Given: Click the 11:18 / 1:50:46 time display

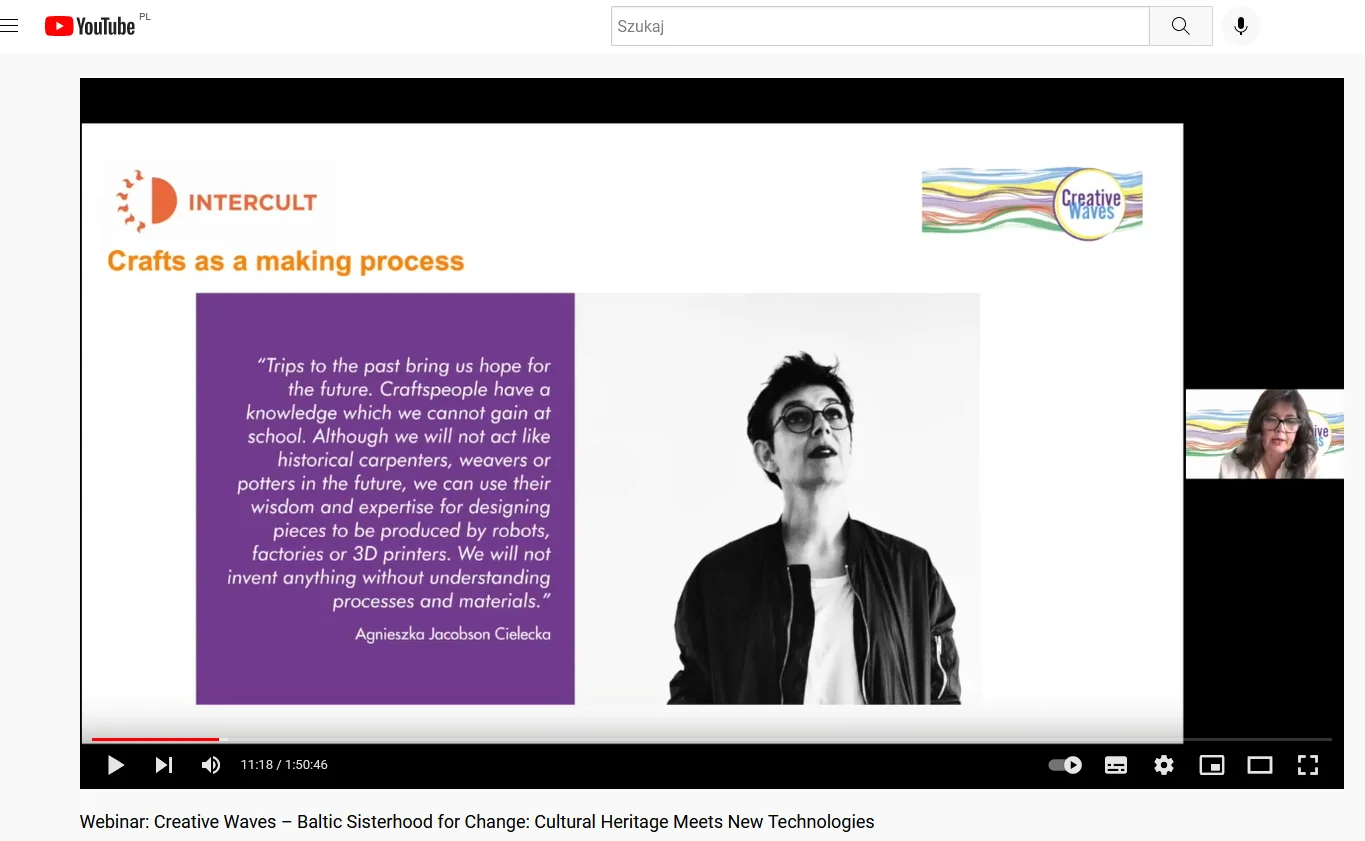Looking at the screenshot, I should click(x=284, y=765).
